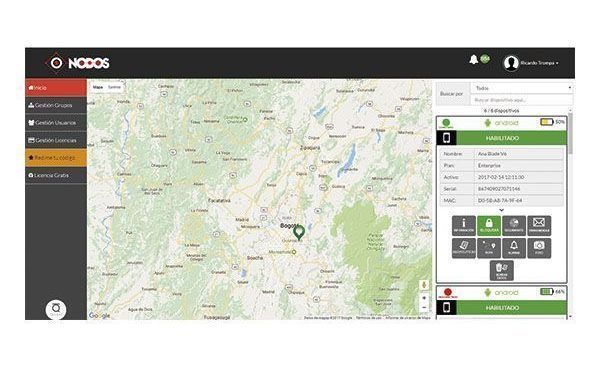Click the android logo on first device card
600x375 pixels.
501,123
